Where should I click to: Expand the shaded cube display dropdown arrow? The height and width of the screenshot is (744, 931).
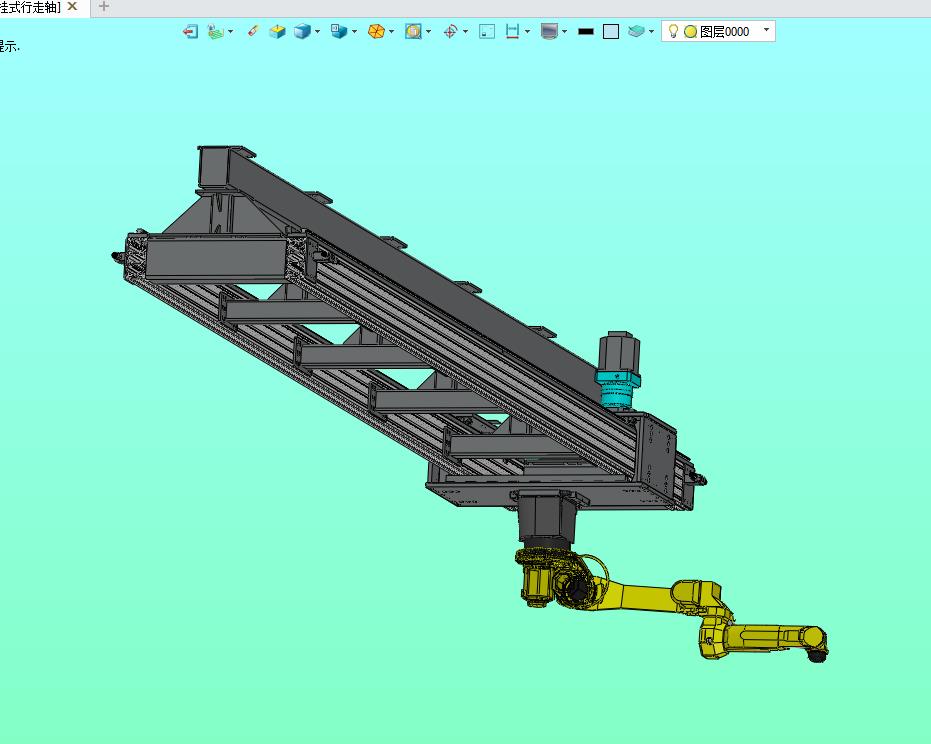(318, 31)
